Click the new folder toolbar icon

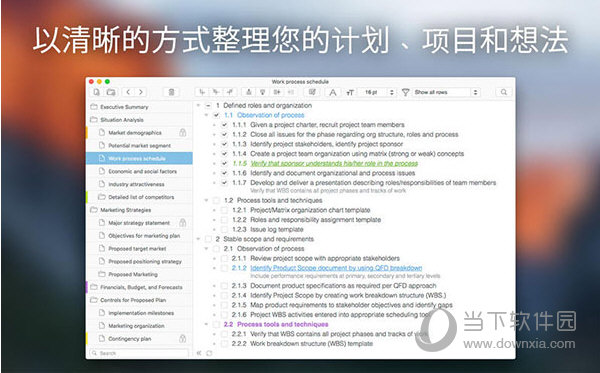111,92
